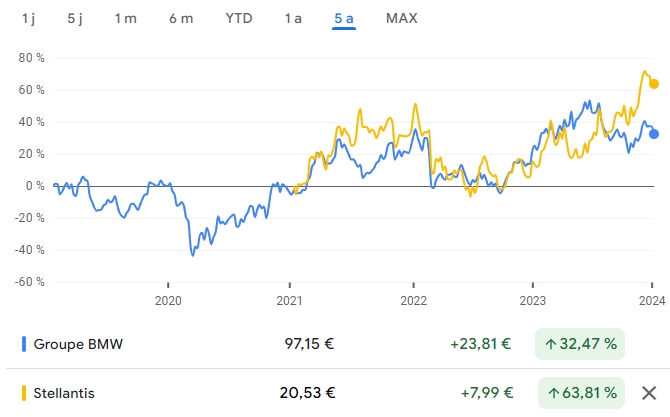670x417 pixels.
Task: Click the active 5 a range tab
Action: click(x=345, y=18)
